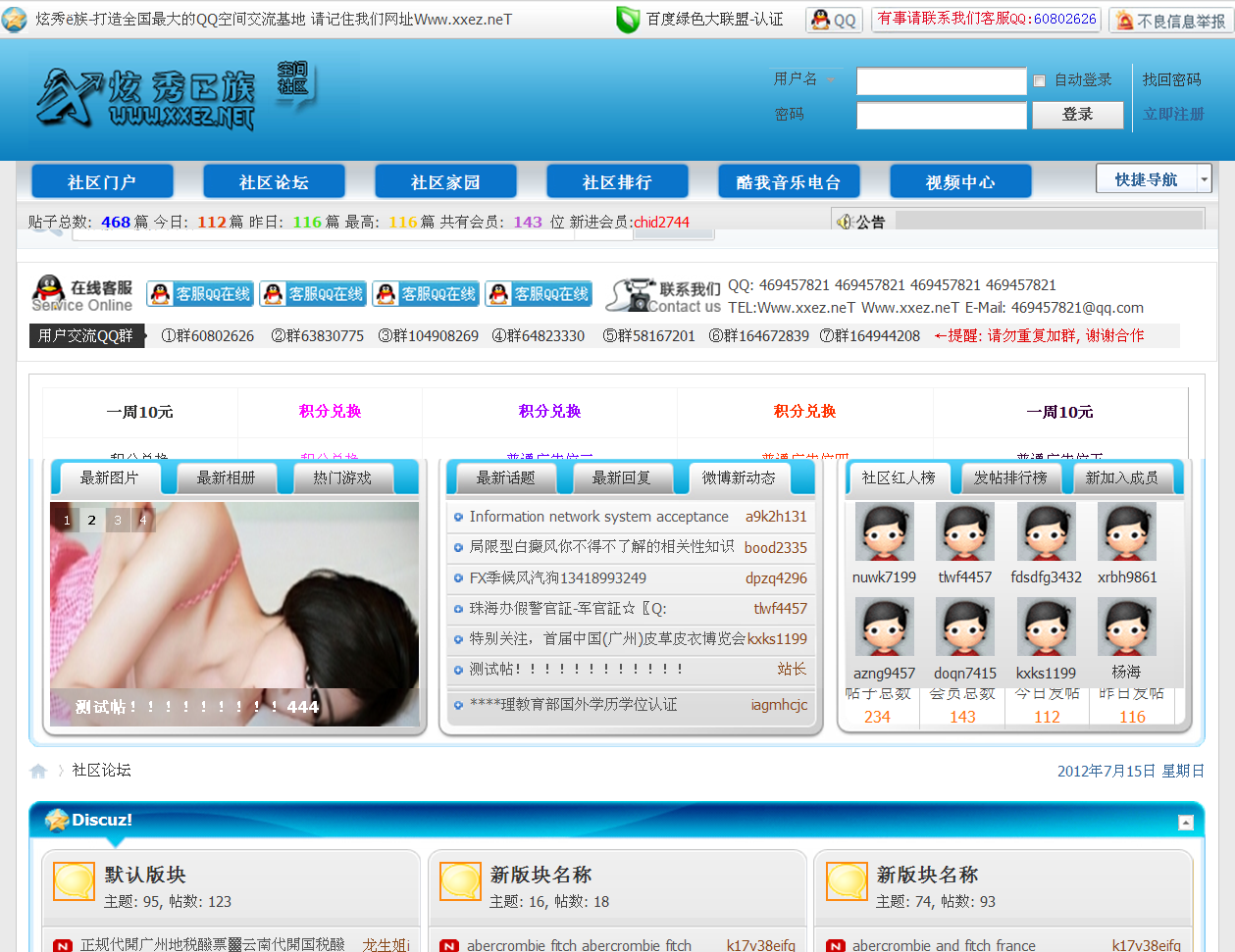Open the 用户名 login type dropdown
Screen dimensions: 1235x952
click(831, 79)
